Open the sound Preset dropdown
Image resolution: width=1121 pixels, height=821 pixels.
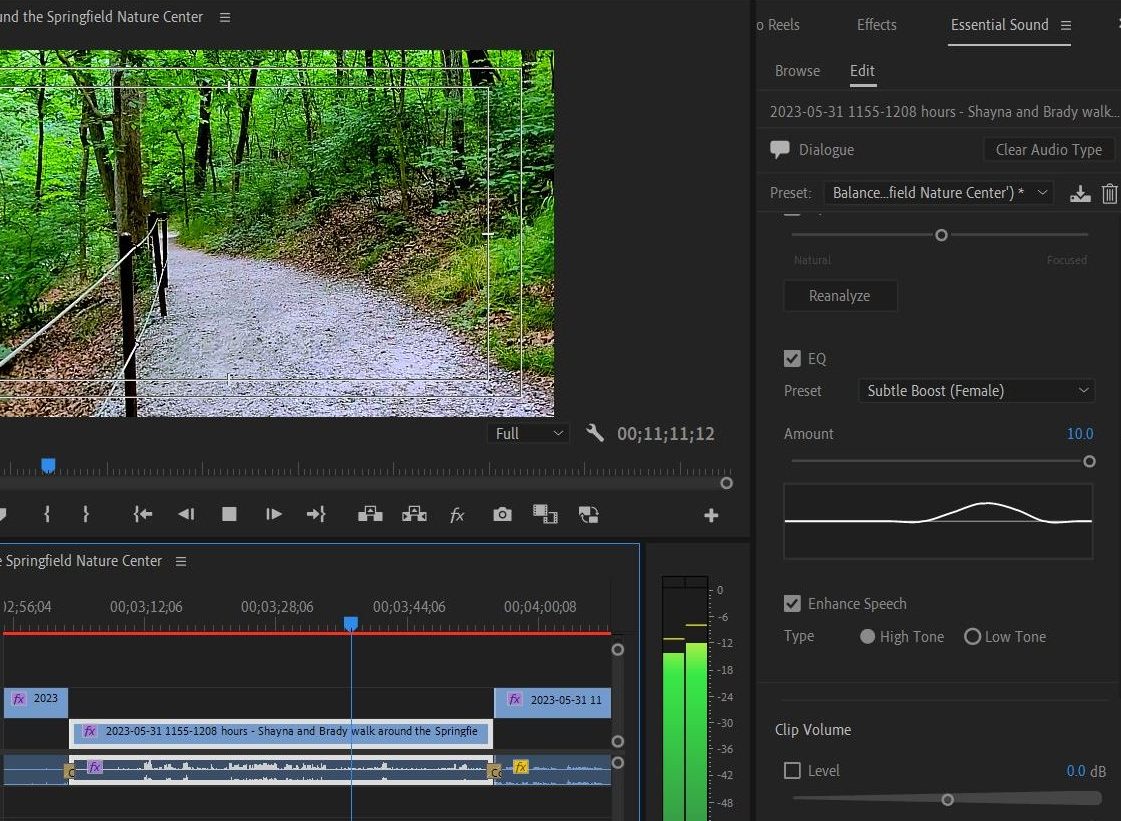(x=938, y=192)
